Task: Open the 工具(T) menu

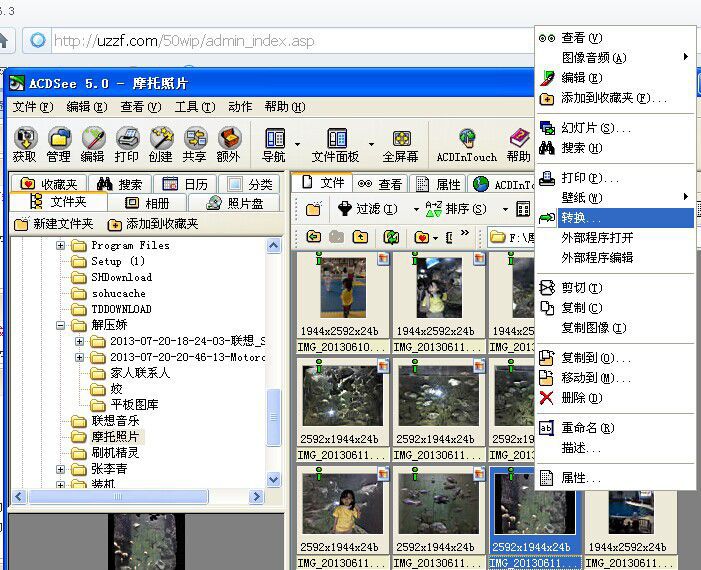Action: pos(195,107)
